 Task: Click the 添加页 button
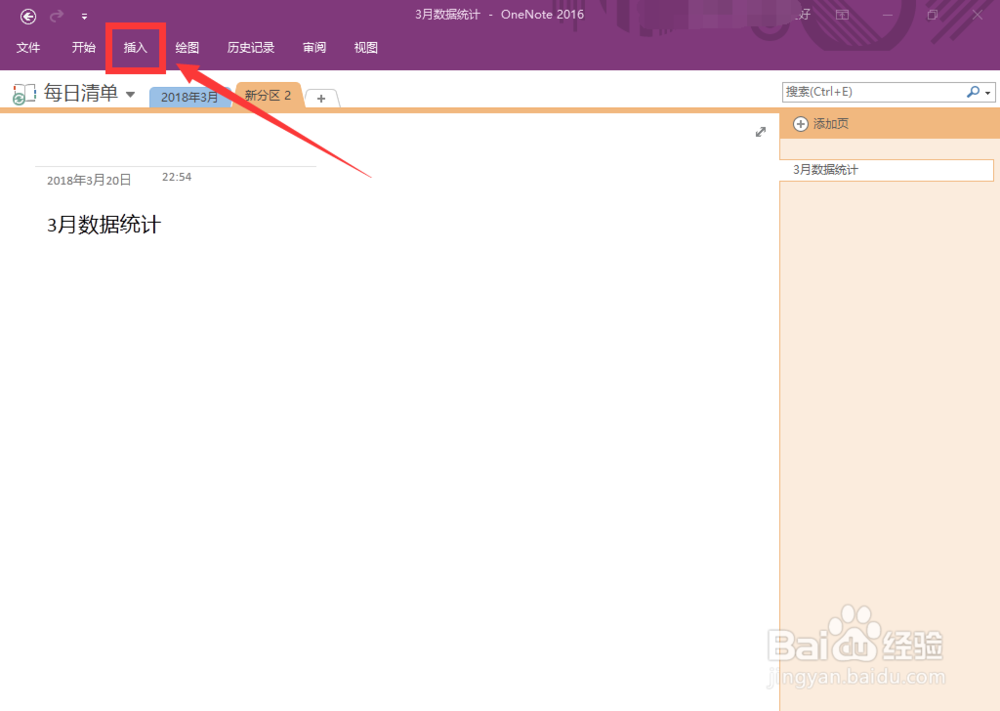coord(832,123)
